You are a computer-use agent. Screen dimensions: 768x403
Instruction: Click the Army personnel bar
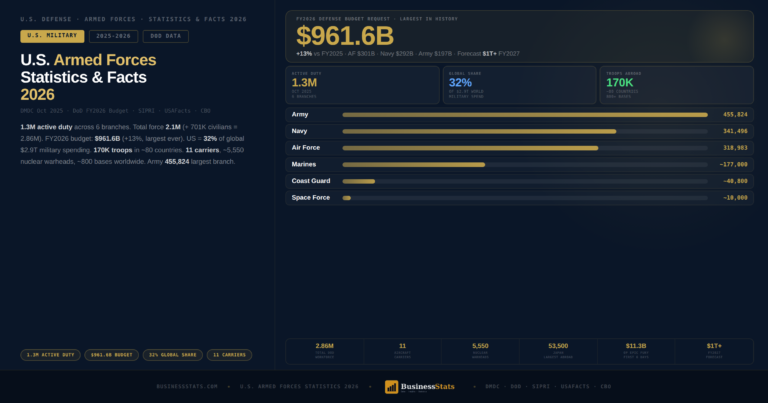525,115
